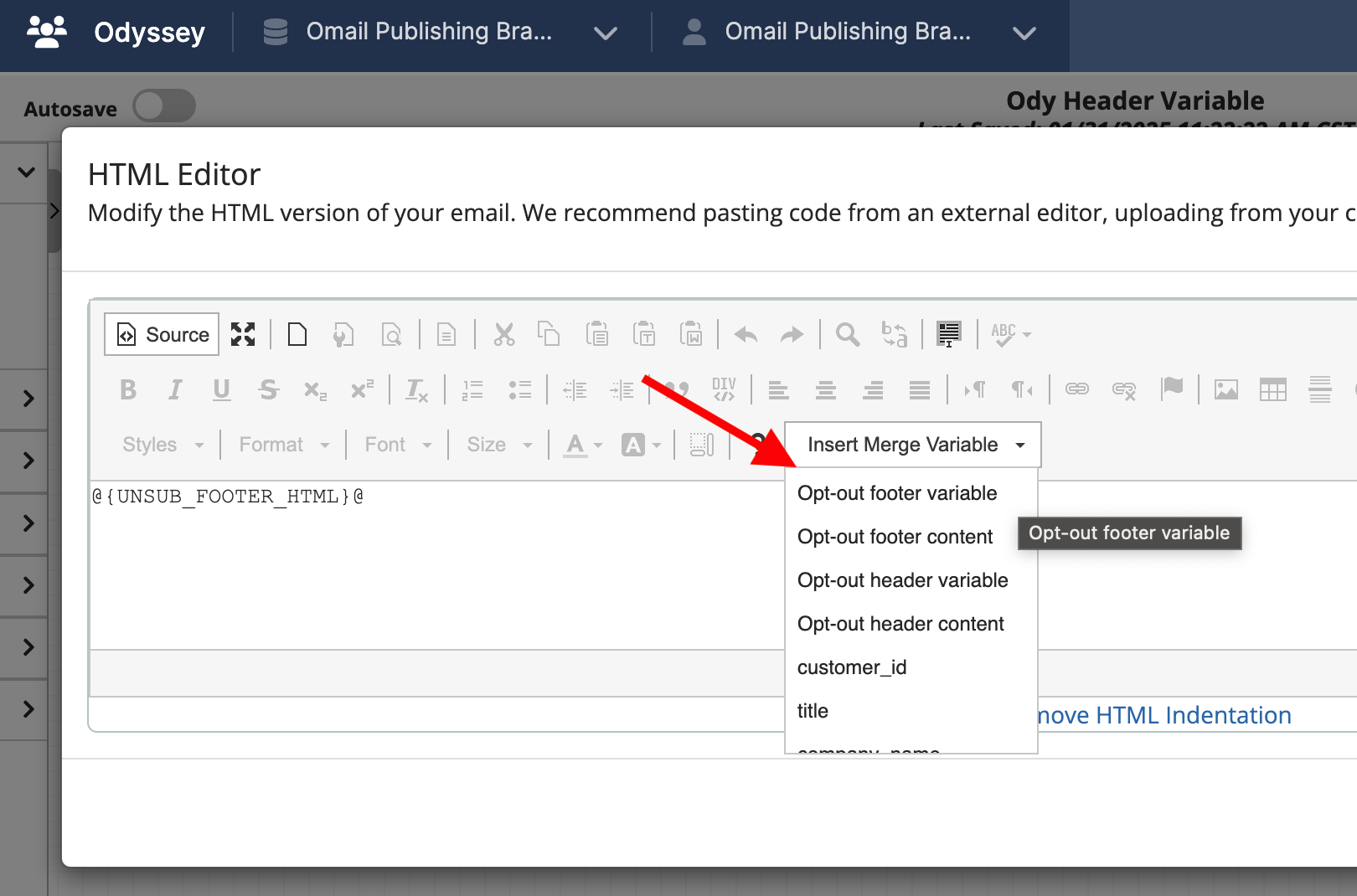The image size is (1357, 896).
Task: Select Opt-out header variable from the list
Action: click(x=902, y=580)
